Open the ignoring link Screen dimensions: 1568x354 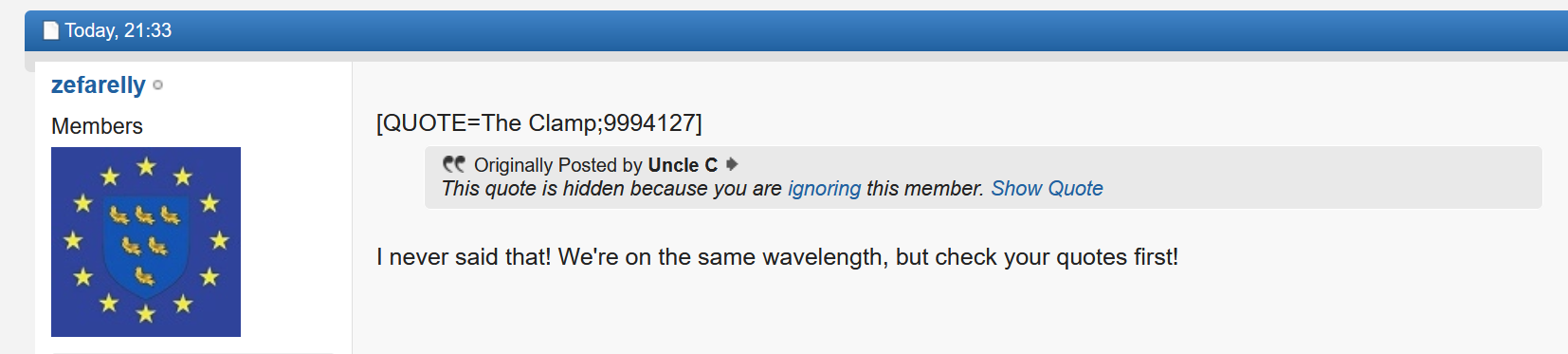tap(824, 188)
